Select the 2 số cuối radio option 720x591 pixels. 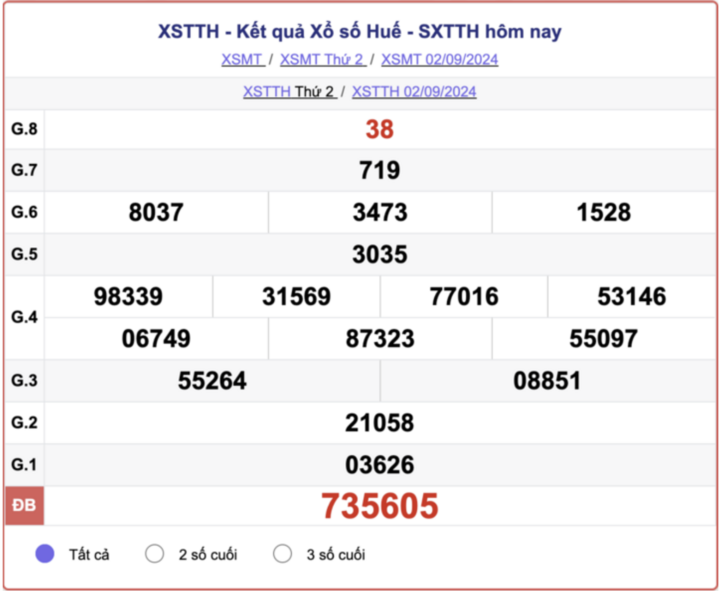pos(154,554)
